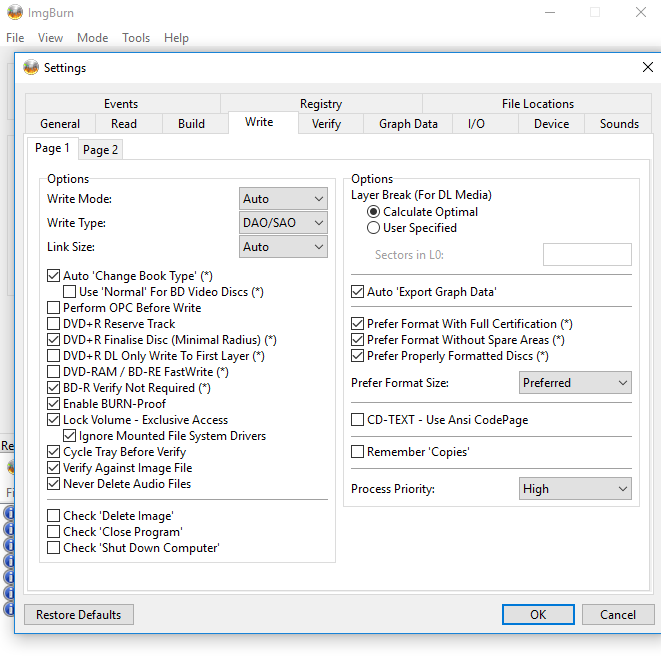
Task: Open the View menu
Action: point(50,38)
